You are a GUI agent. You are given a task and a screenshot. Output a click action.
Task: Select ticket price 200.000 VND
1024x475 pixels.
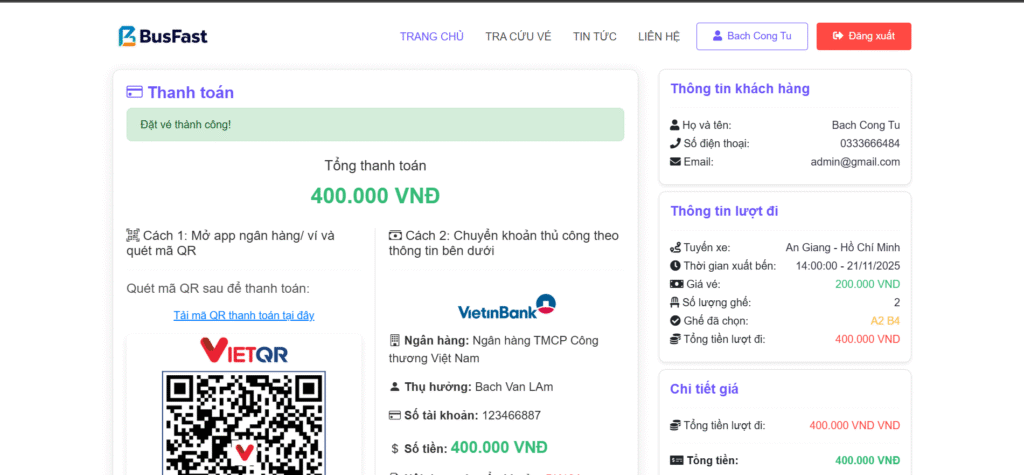pyautogui.click(x=867, y=284)
